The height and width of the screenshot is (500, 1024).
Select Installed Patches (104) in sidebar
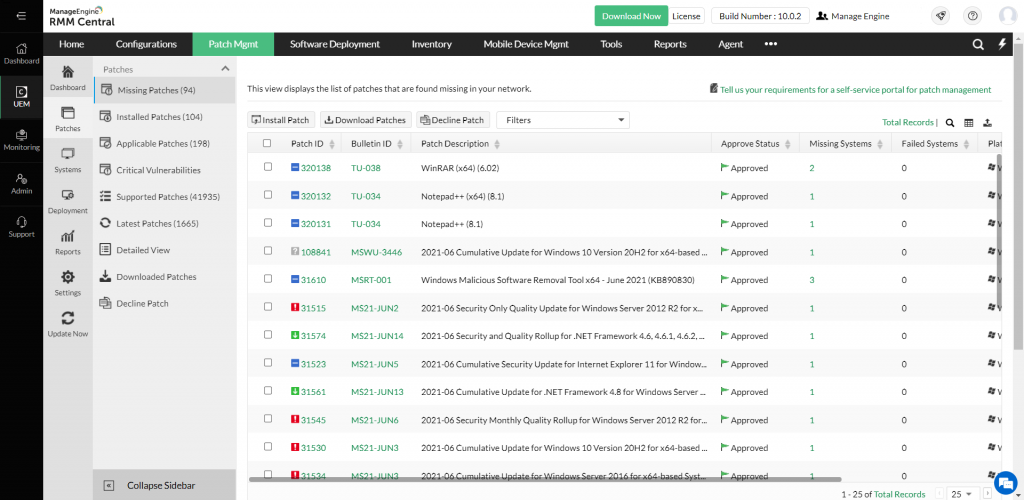coord(159,117)
